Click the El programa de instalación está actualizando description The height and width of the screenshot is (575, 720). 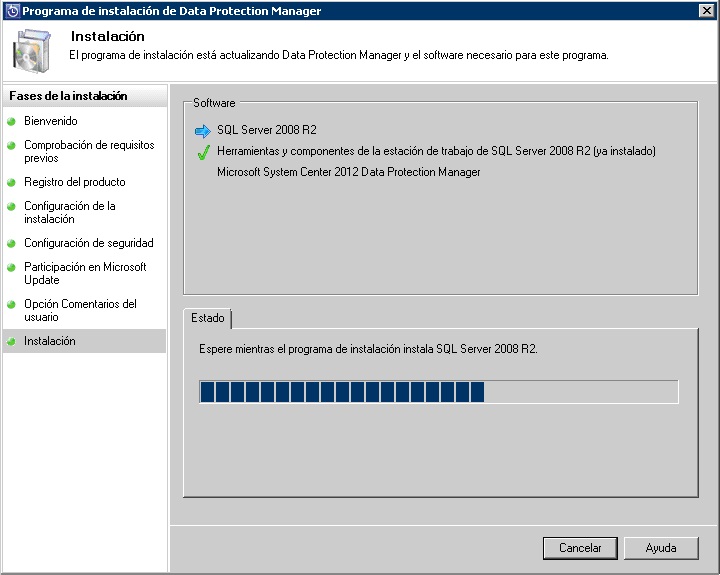[339, 55]
